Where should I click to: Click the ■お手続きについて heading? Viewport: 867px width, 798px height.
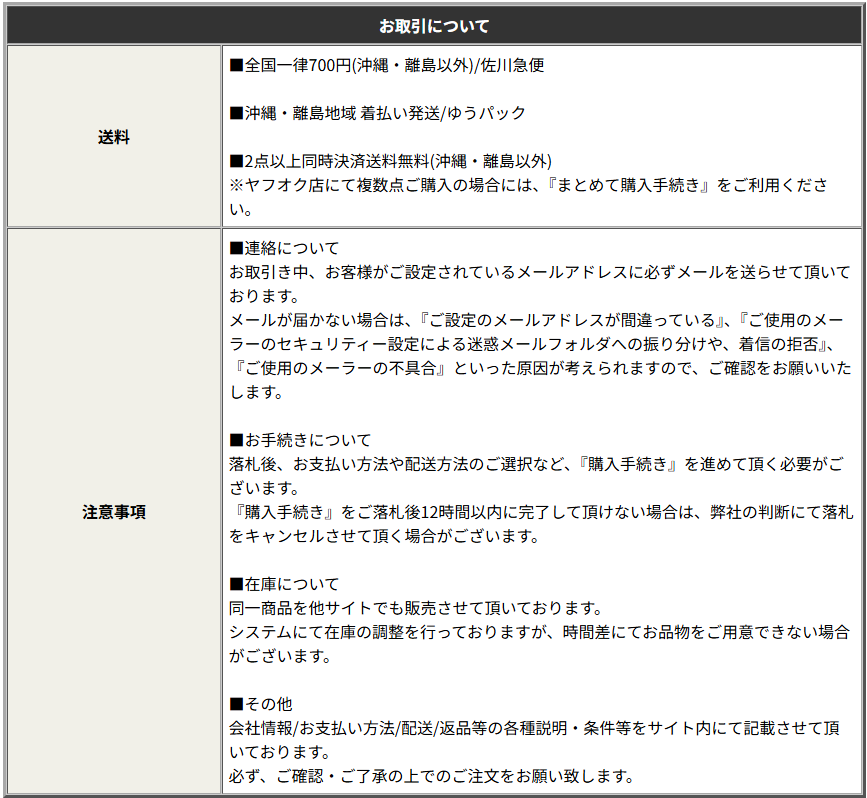(300, 440)
